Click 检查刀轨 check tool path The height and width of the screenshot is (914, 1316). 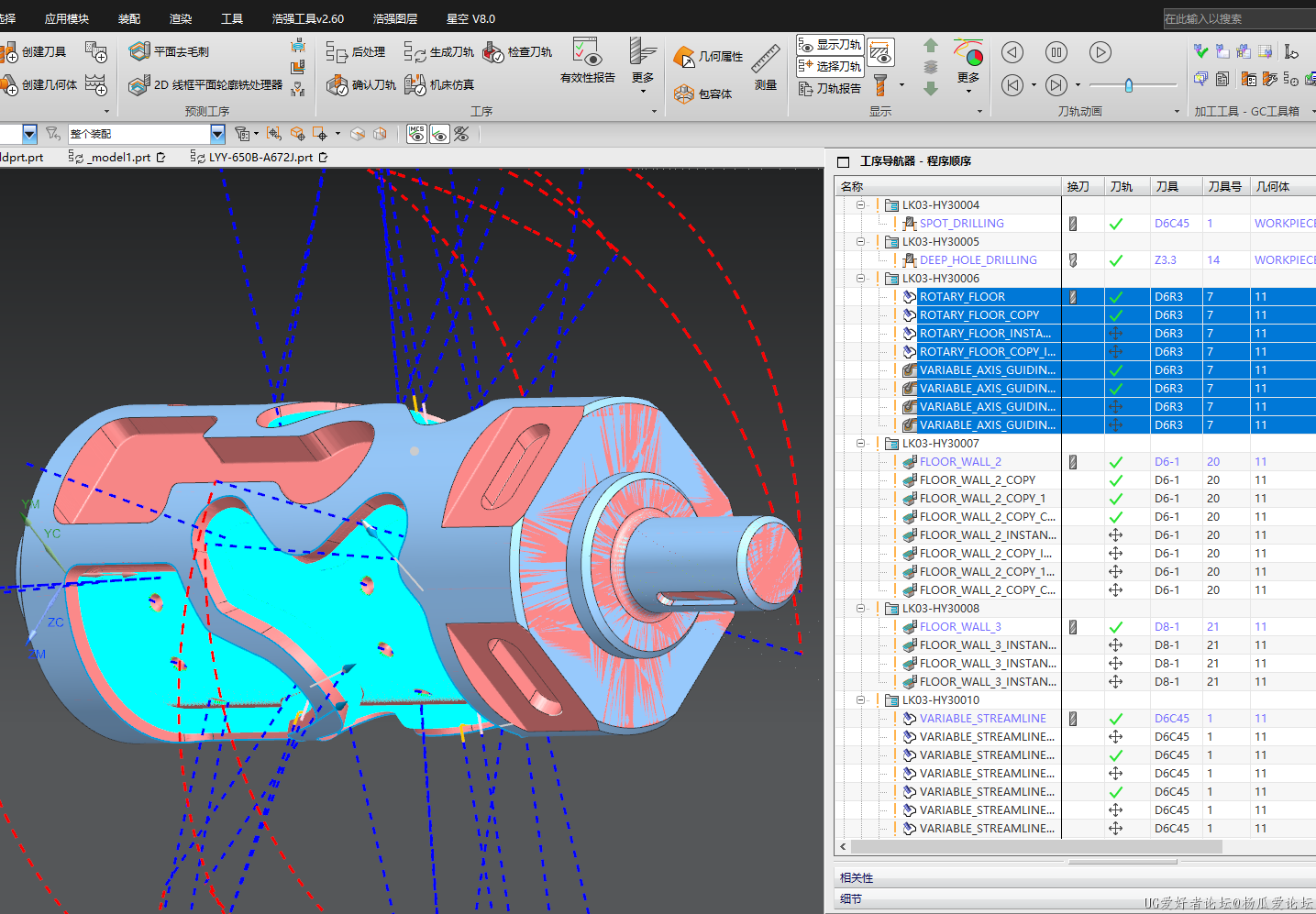517,52
